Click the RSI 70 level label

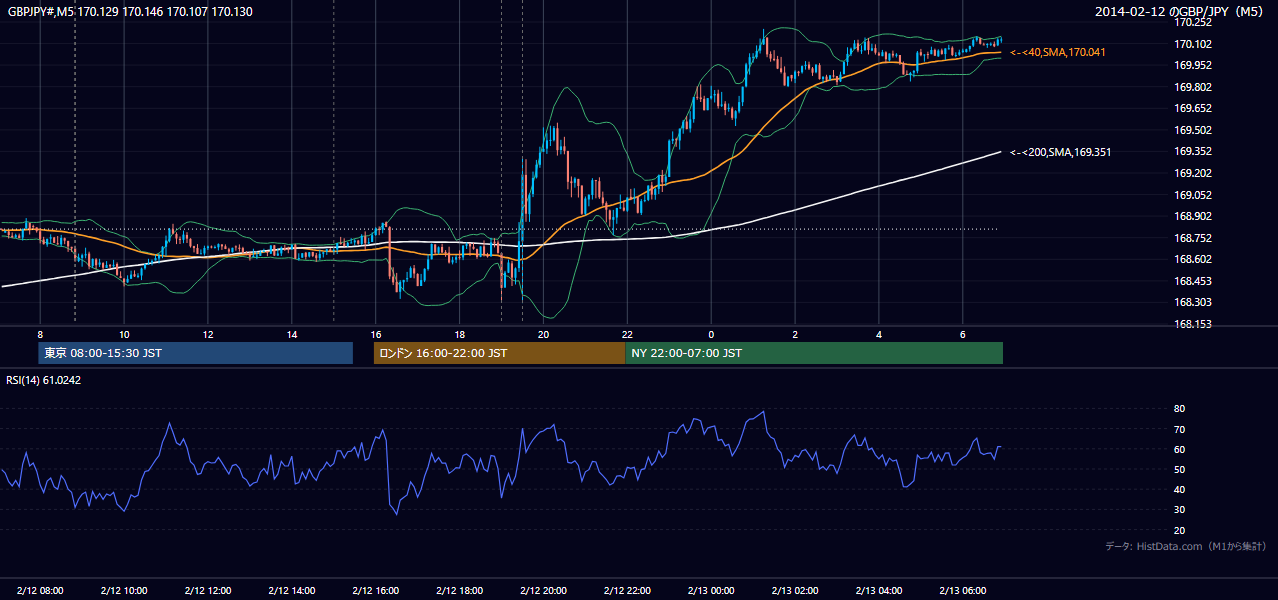click(x=1179, y=429)
